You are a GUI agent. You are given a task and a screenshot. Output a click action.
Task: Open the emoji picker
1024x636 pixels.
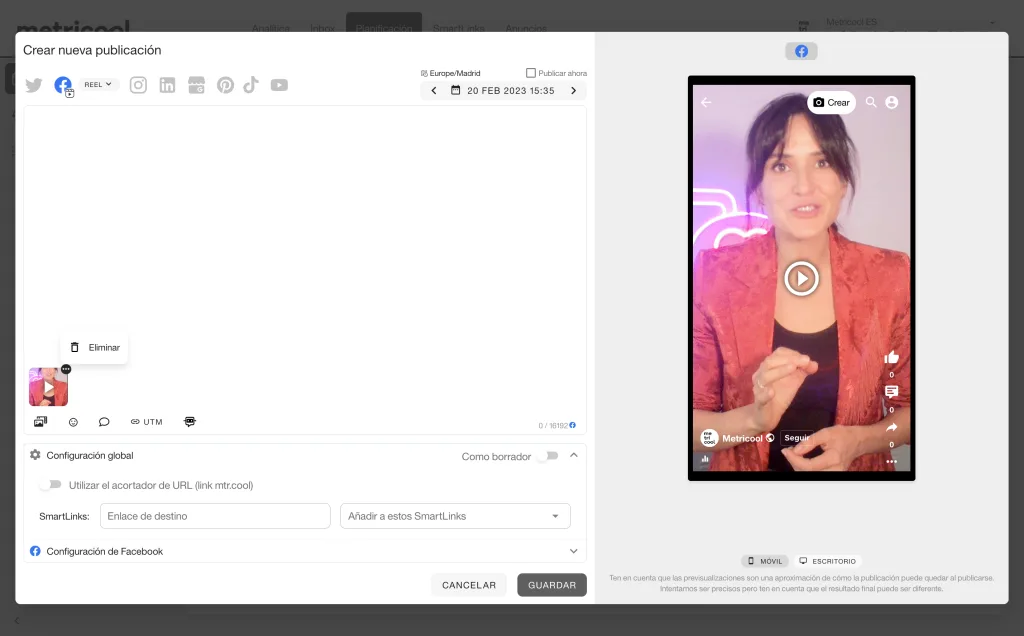(73, 422)
